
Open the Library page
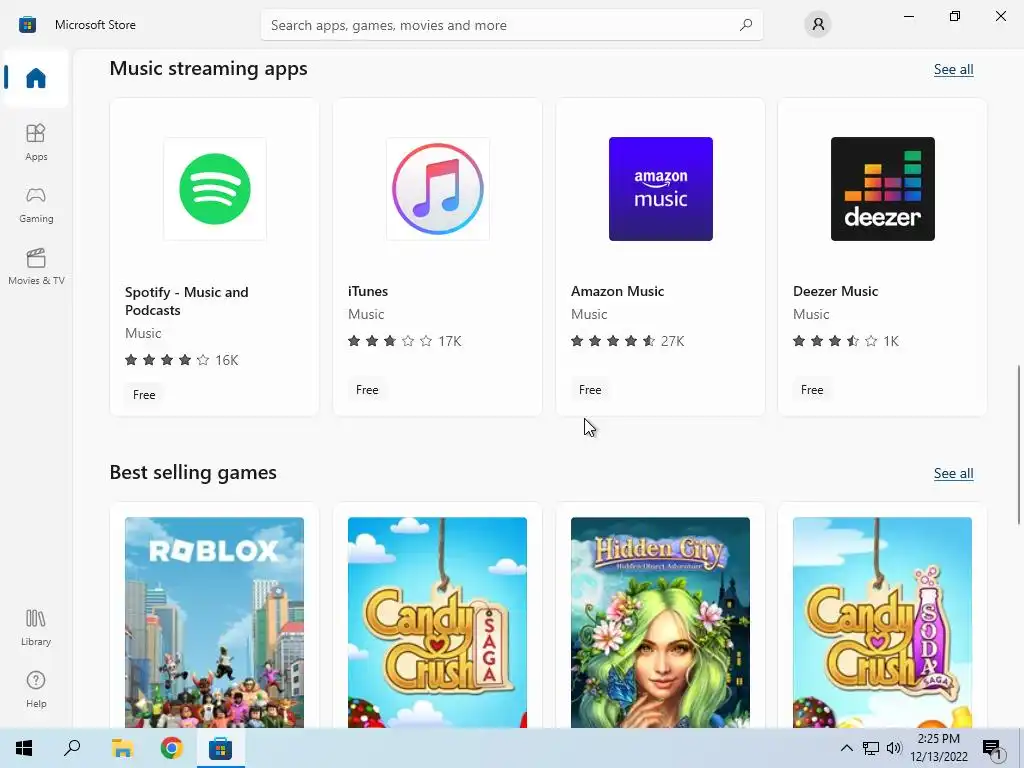click(36, 628)
